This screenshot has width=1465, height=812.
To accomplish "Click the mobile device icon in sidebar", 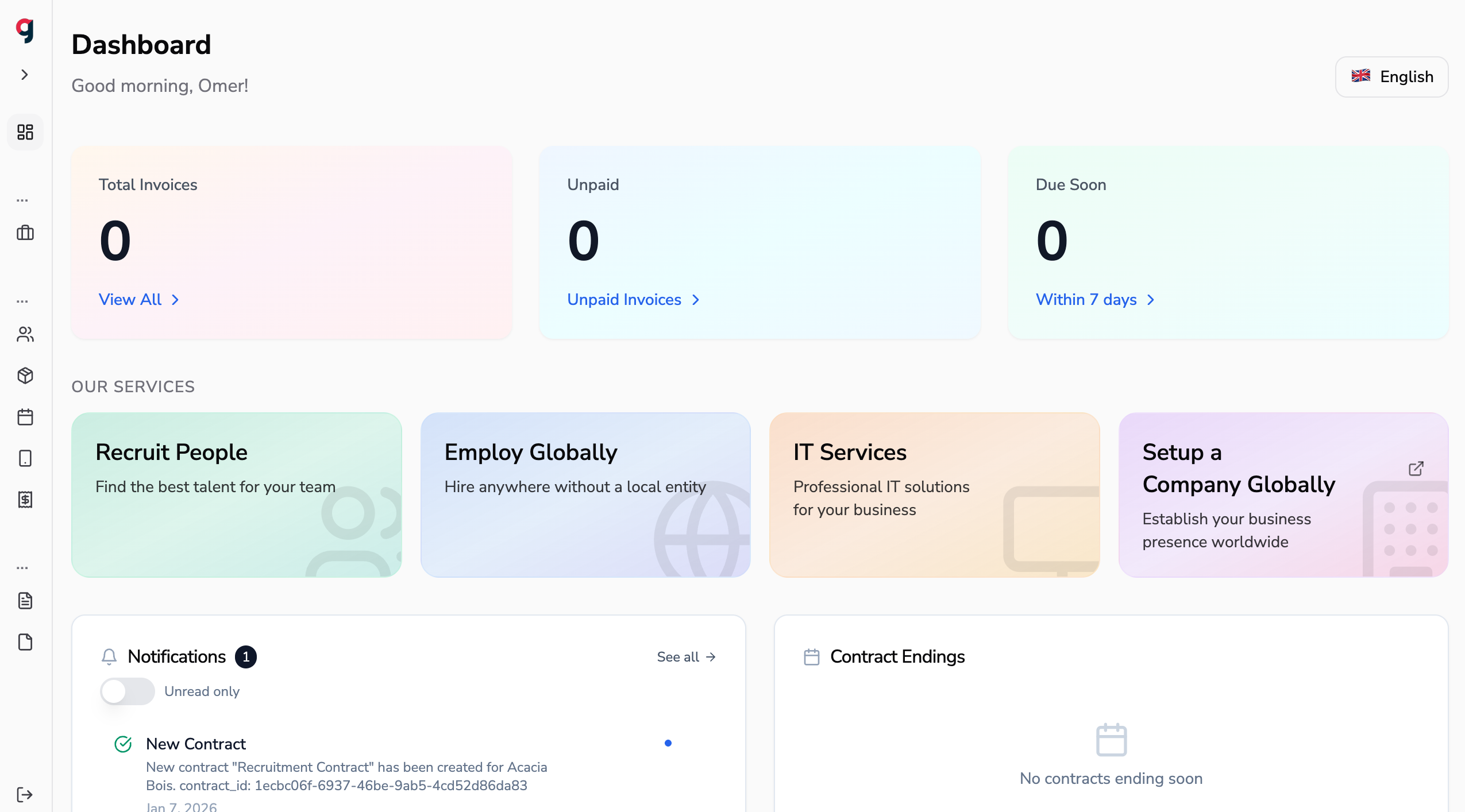I will (x=25, y=458).
